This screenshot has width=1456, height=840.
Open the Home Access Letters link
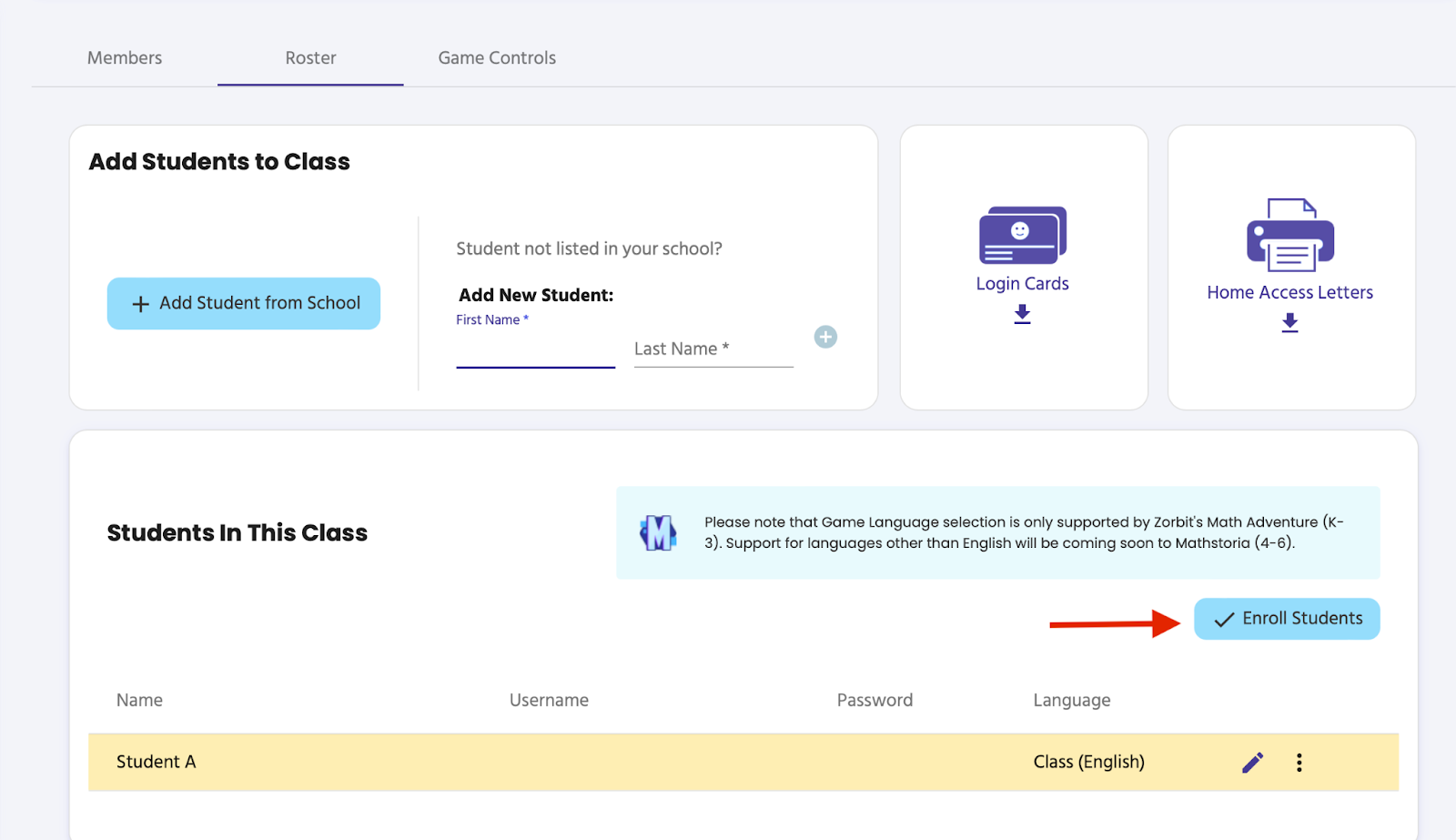[1289, 292]
